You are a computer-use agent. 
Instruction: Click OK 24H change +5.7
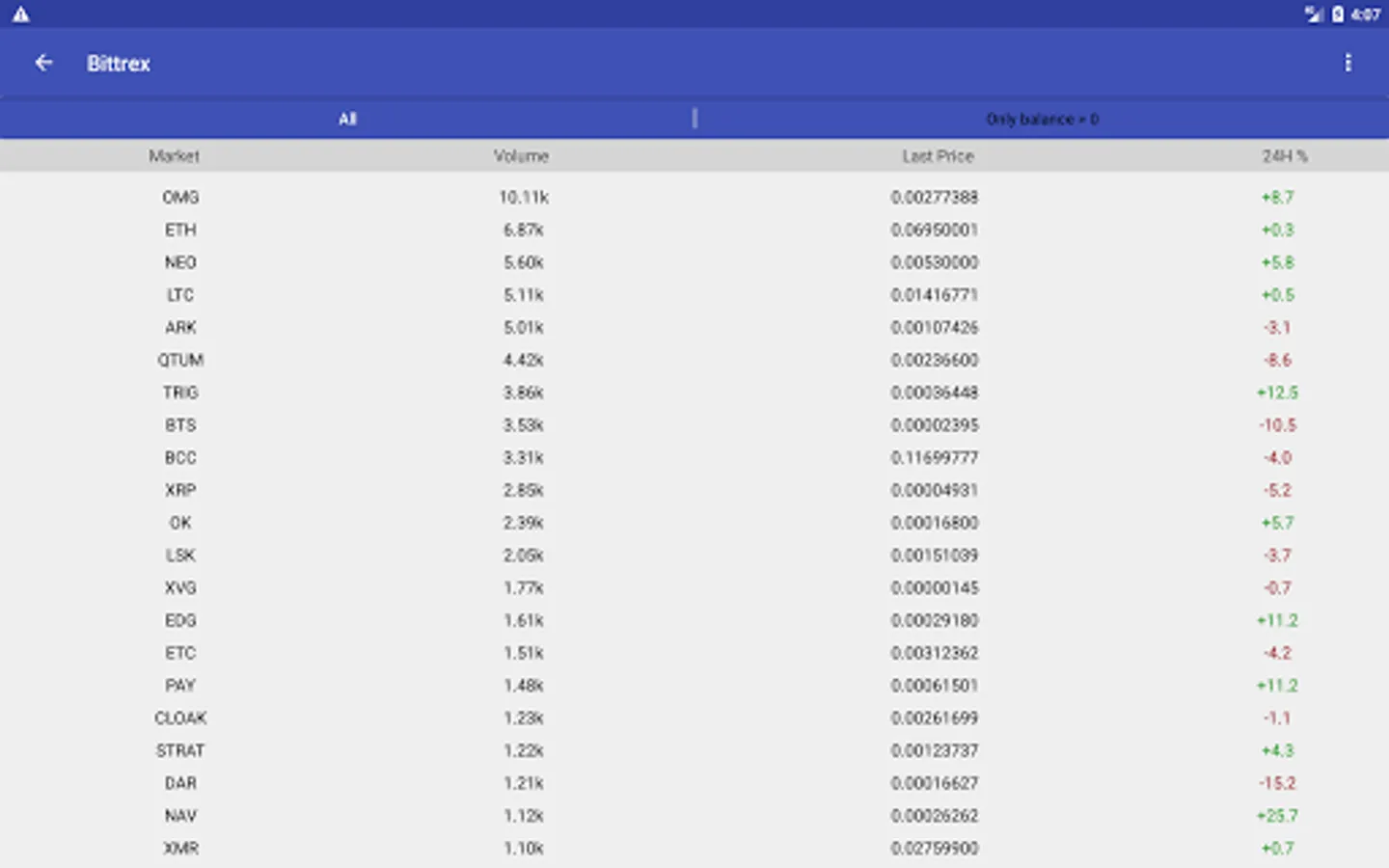[x=1277, y=523]
